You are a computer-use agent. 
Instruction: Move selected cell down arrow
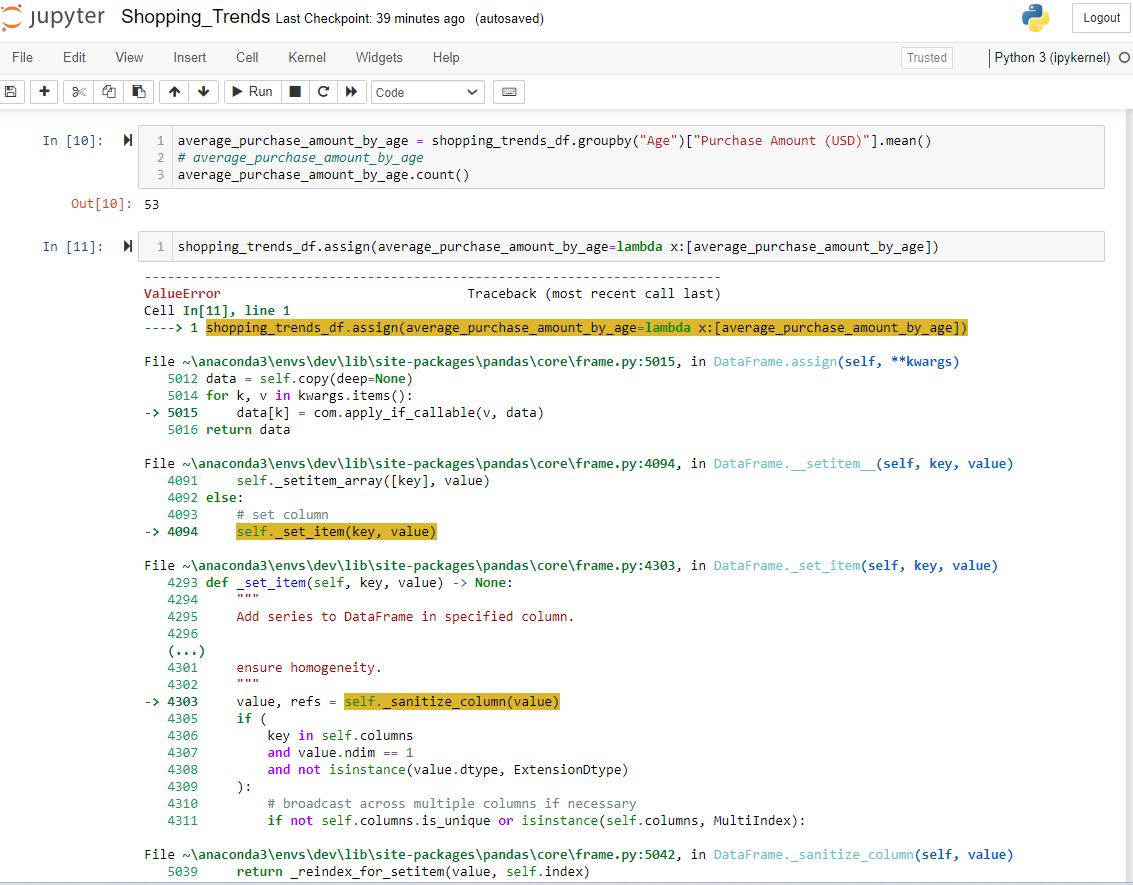[x=204, y=92]
